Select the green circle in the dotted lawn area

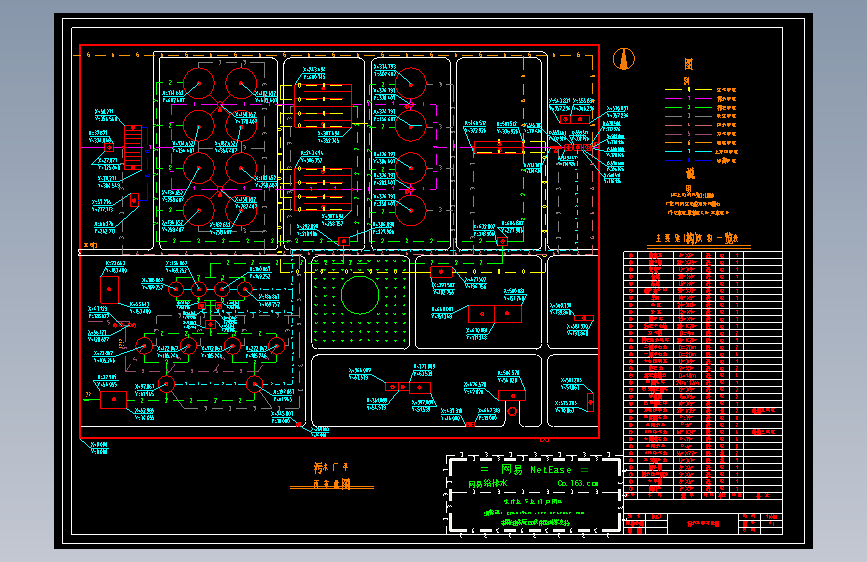(360, 295)
